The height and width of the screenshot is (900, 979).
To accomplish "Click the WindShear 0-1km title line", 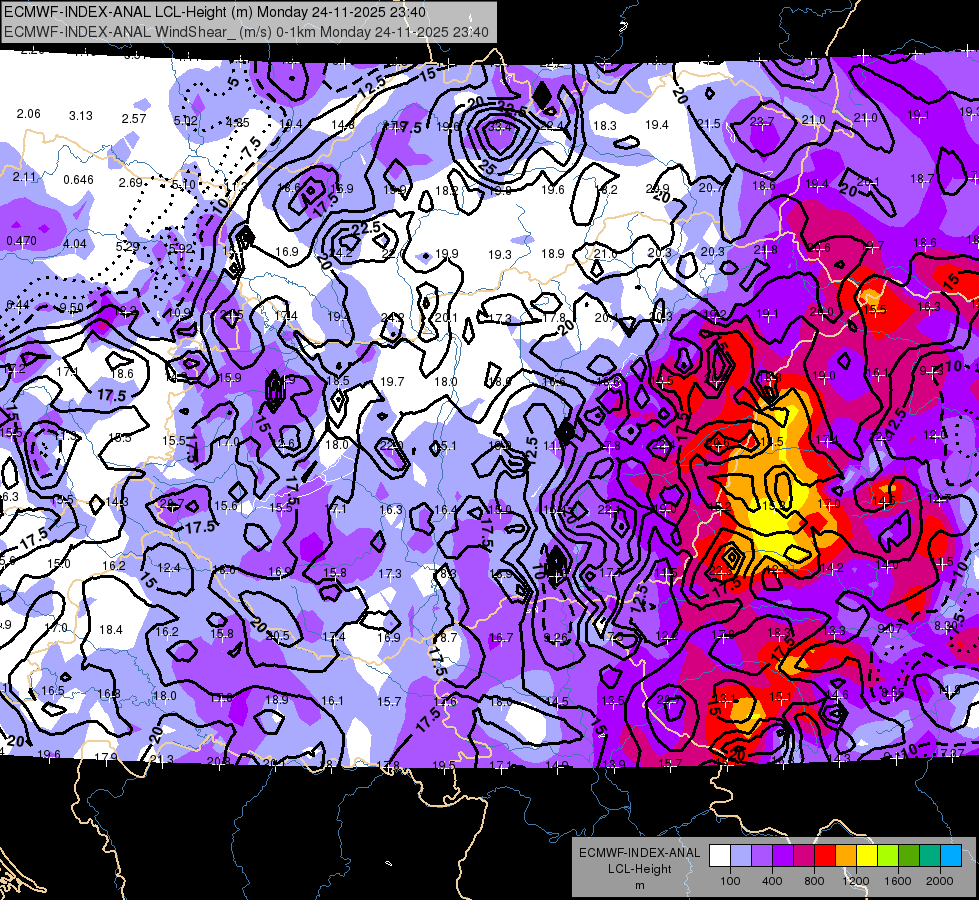I will pyautogui.click(x=246, y=32).
